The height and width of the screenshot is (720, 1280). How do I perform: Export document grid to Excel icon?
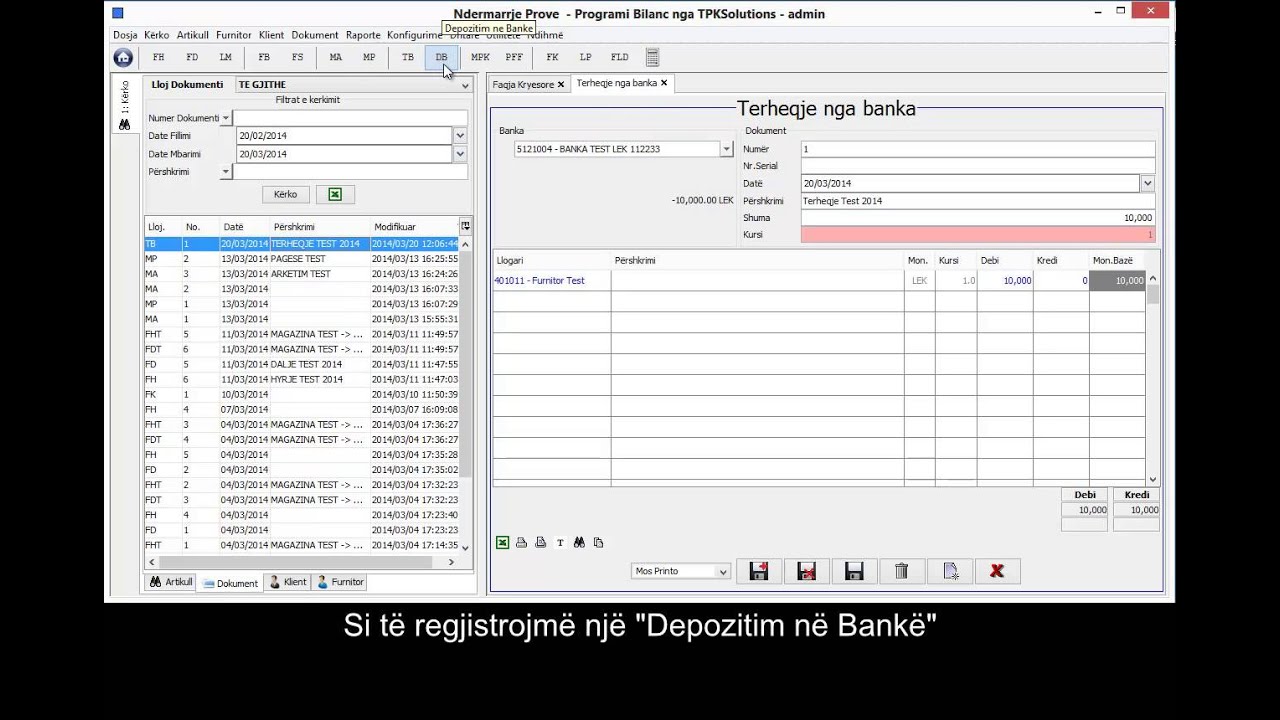503,543
